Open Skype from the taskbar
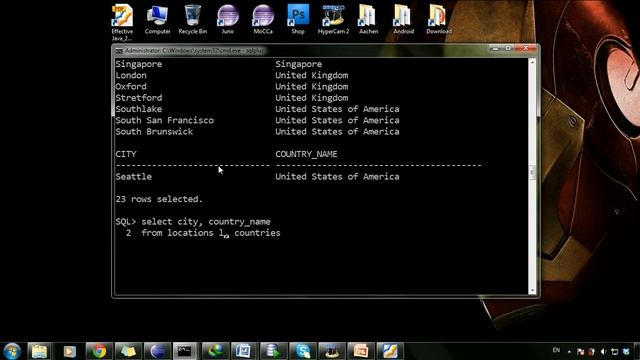640x360 pixels. 302,351
